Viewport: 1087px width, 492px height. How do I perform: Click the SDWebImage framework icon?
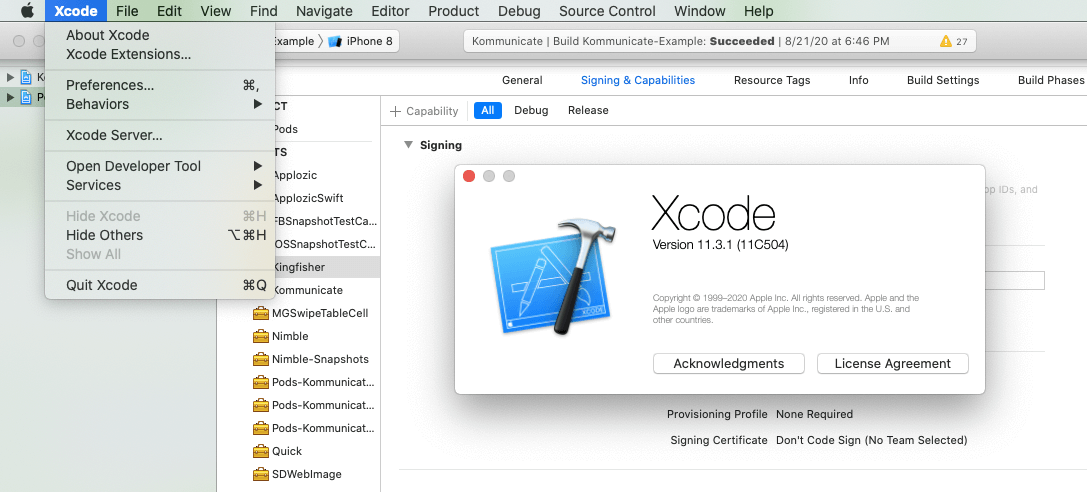click(261, 474)
